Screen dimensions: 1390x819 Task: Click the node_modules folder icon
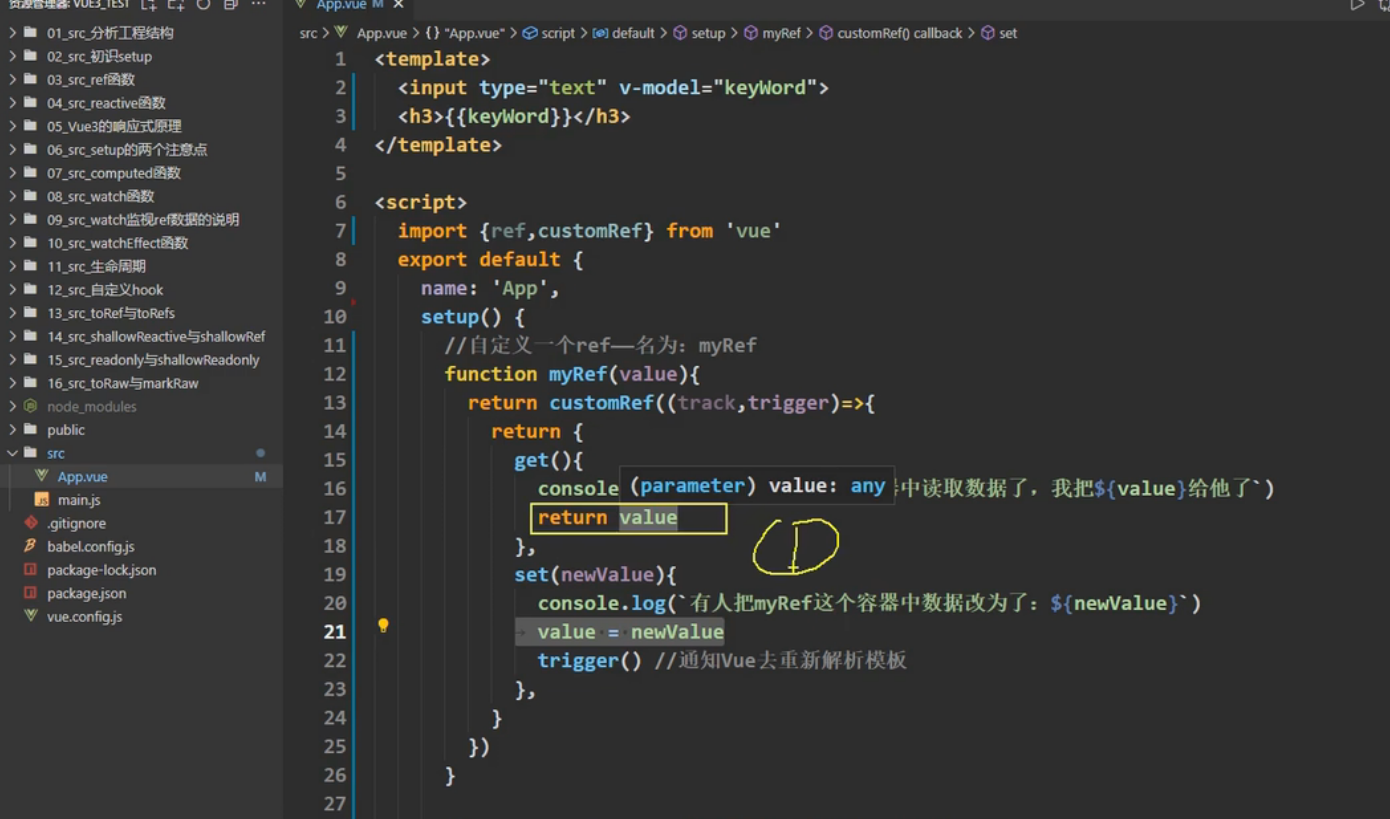(30, 406)
